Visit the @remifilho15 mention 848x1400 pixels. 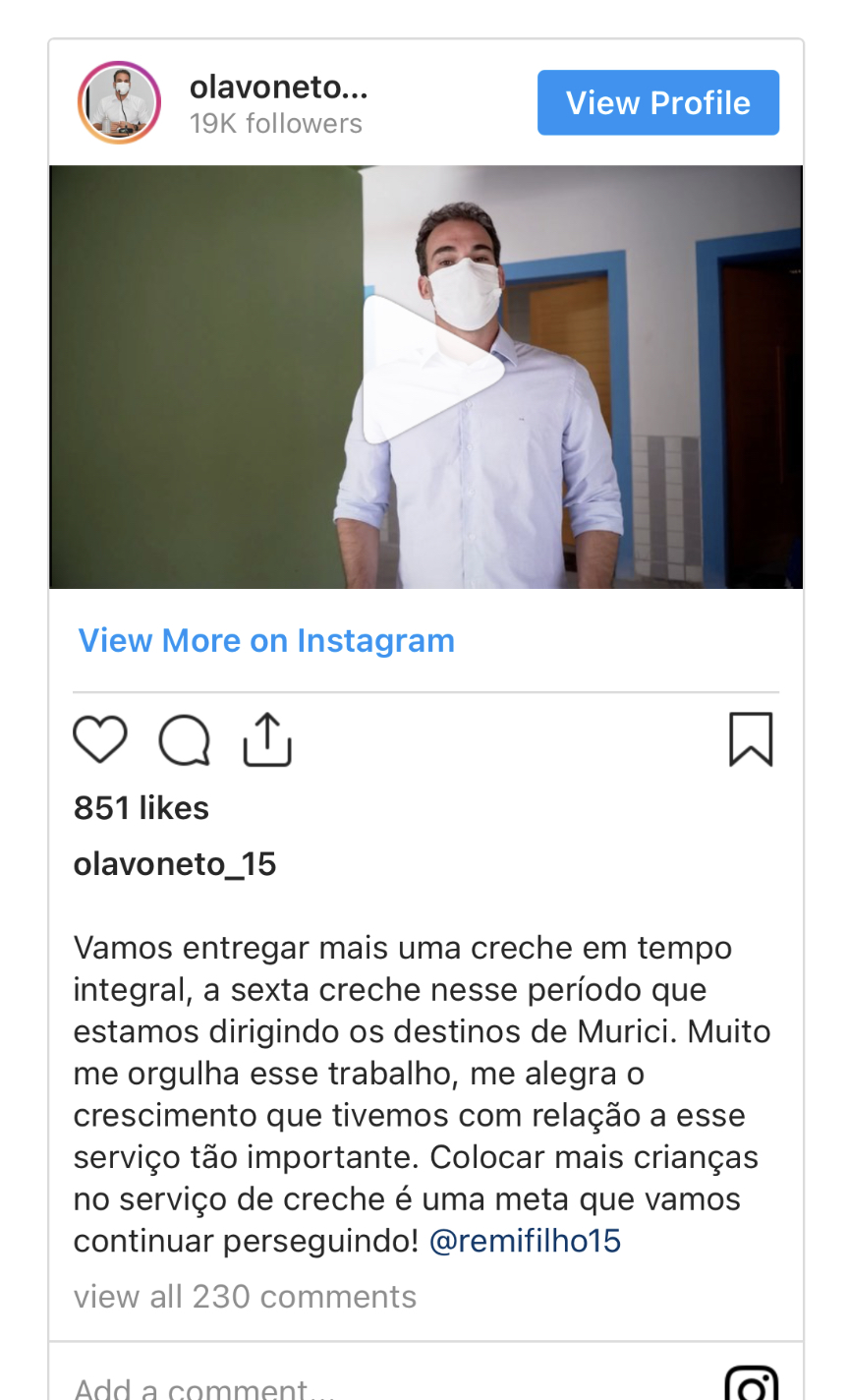coord(526,1241)
